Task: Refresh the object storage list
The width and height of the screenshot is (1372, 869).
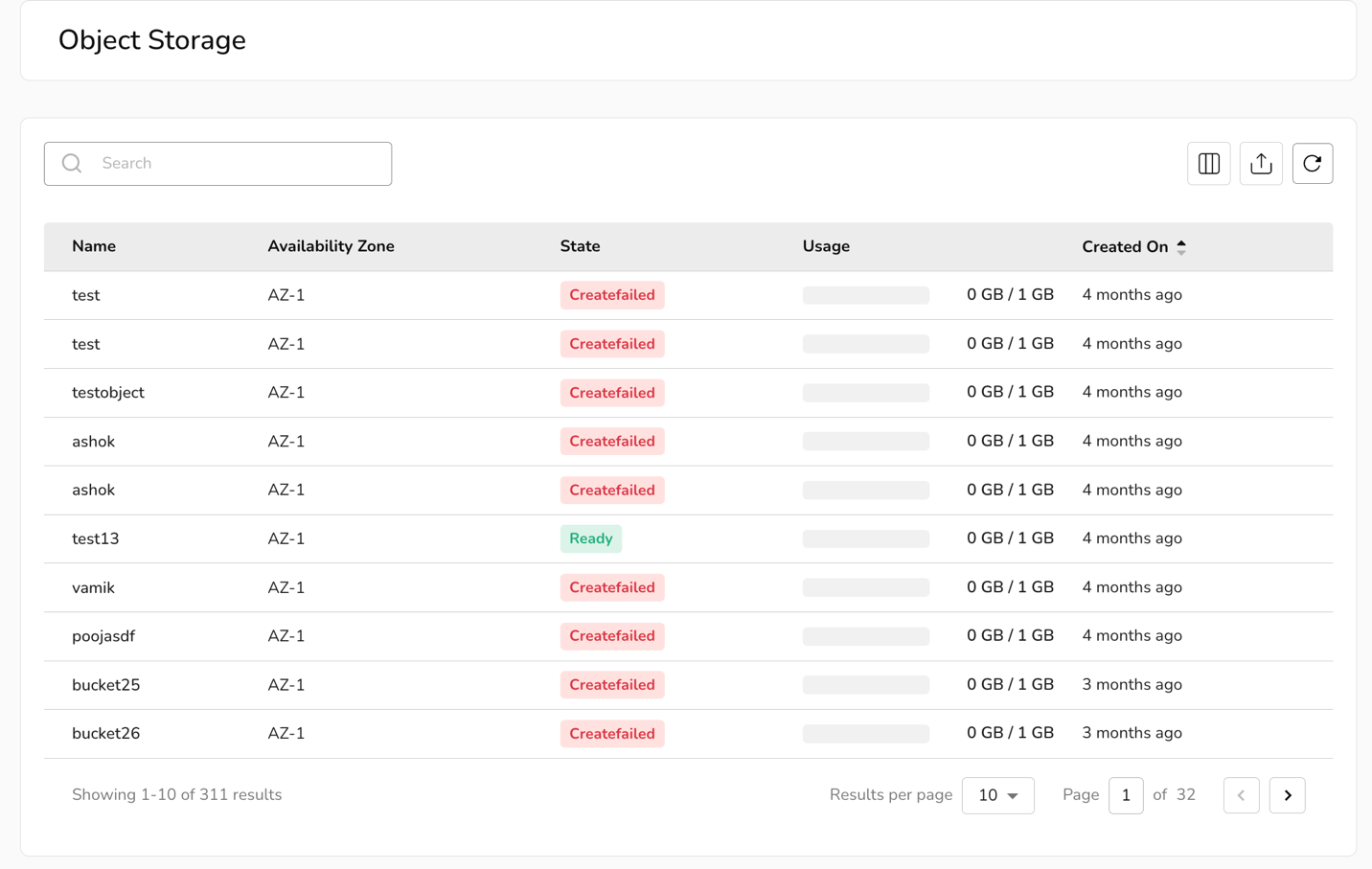Action: click(x=1312, y=164)
